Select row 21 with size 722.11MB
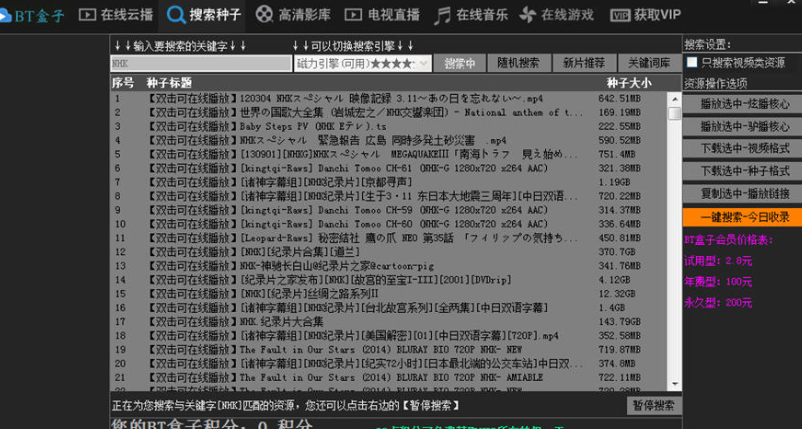This screenshot has width=802, height=429. 389,378
